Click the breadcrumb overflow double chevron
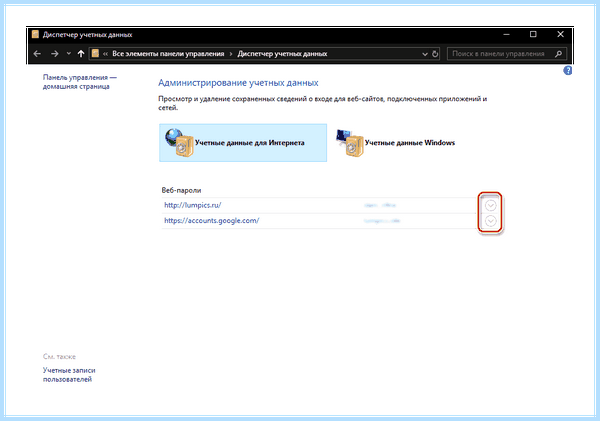Screen dimensions: 600x421 (105, 54)
